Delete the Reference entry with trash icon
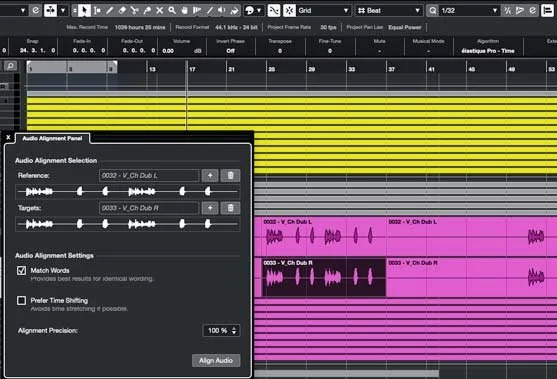Screen dimensions: 557x379 pyautogui.click(x=230, y=175)
